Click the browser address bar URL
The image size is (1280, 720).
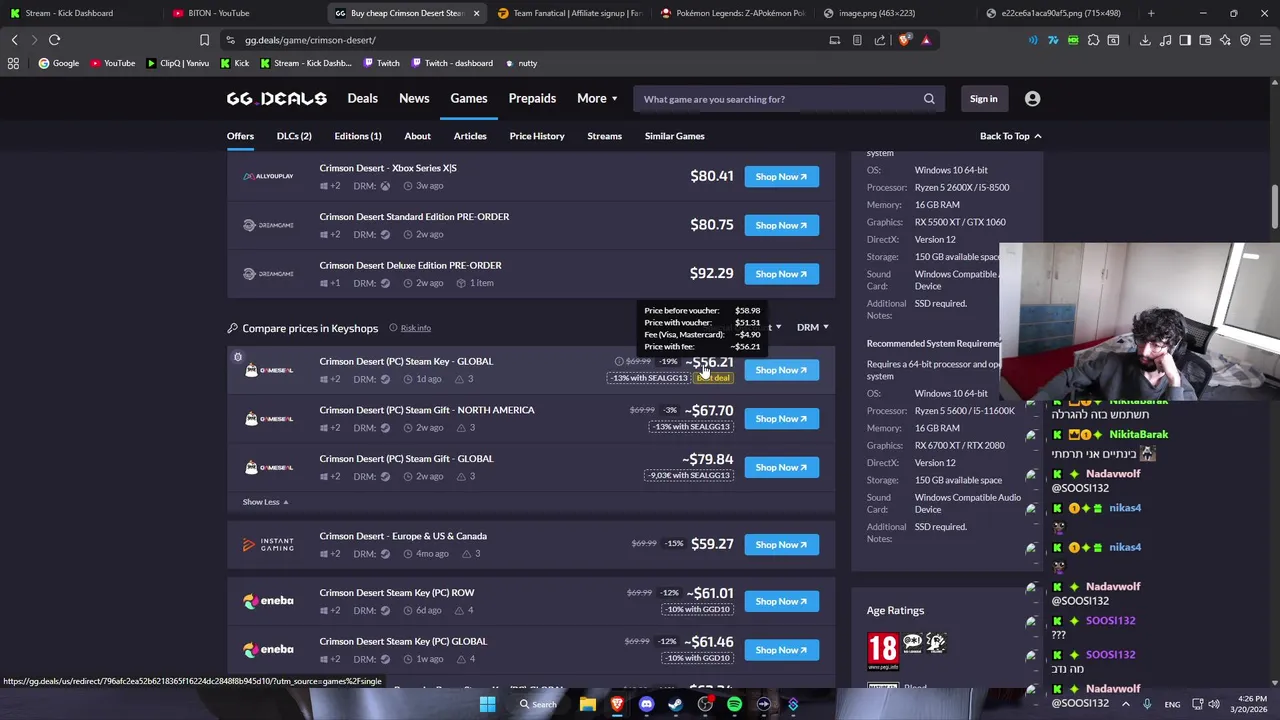(310, 40)
